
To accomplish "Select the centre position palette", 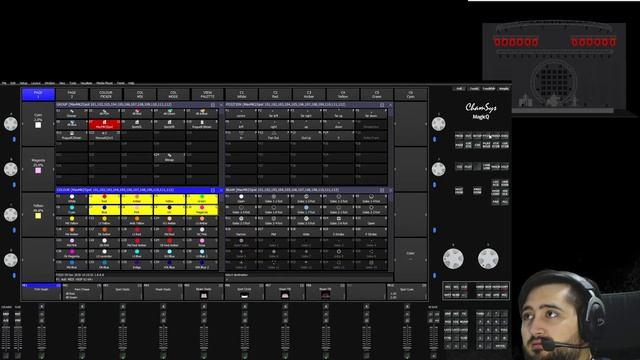I will [241, 113].
